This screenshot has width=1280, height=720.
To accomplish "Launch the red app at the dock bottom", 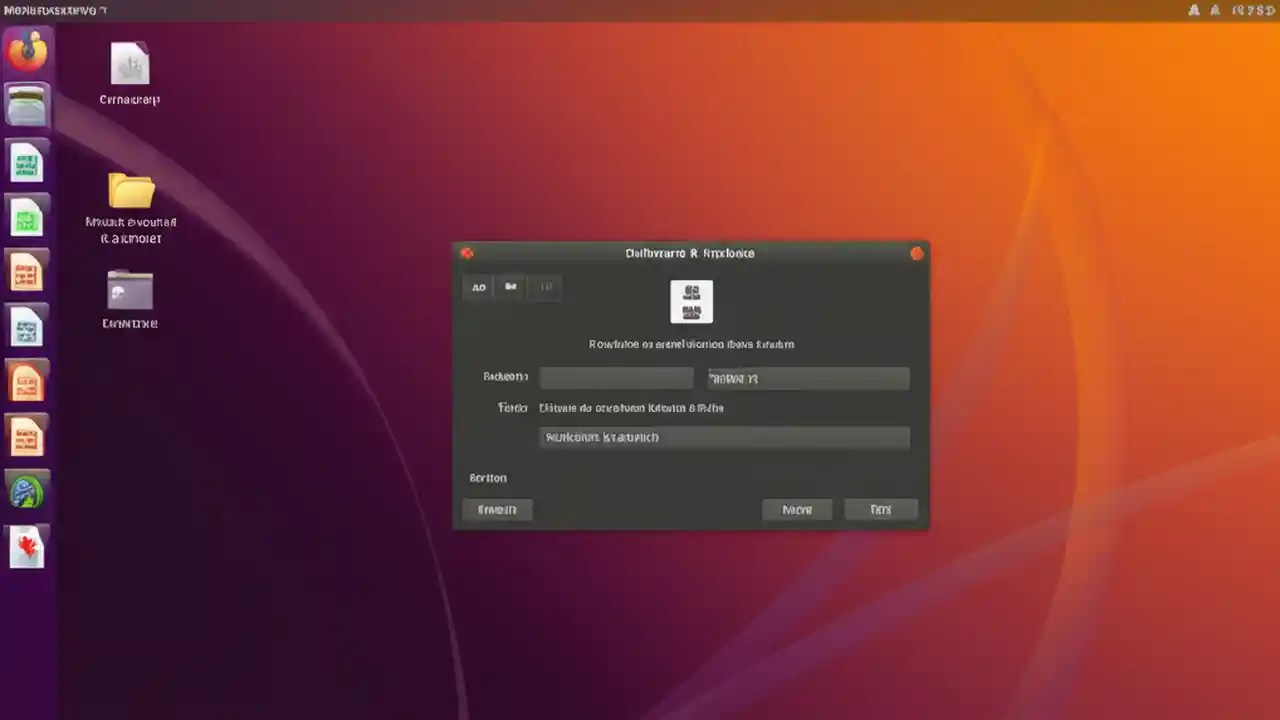I will point(27,545).
